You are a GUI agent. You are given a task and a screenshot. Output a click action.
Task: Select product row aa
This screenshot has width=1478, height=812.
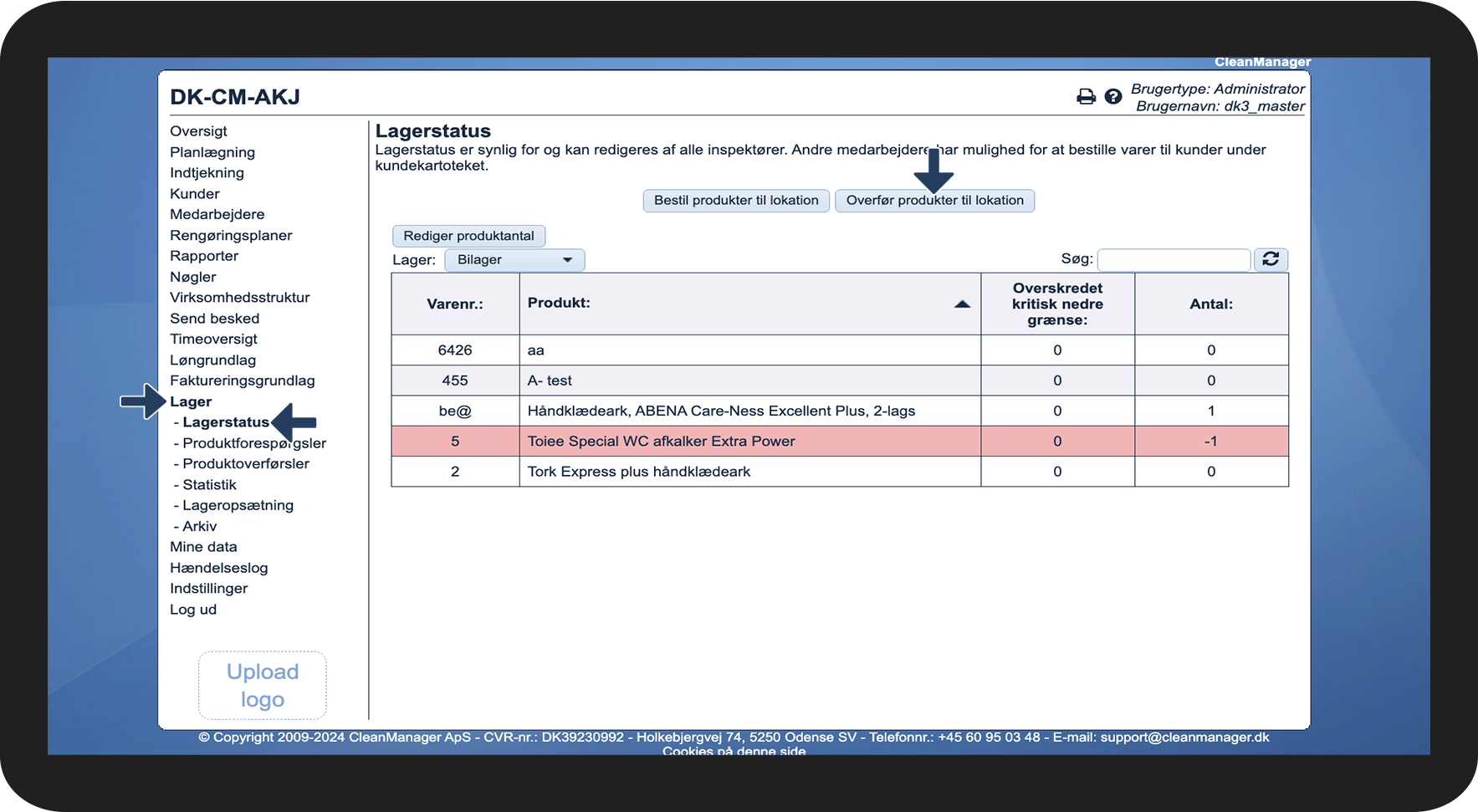point(840,350)
